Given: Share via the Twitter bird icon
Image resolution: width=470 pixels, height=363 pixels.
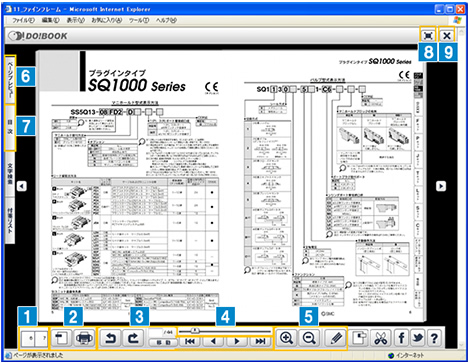Looking at the screenshot, I should (418, 338).
